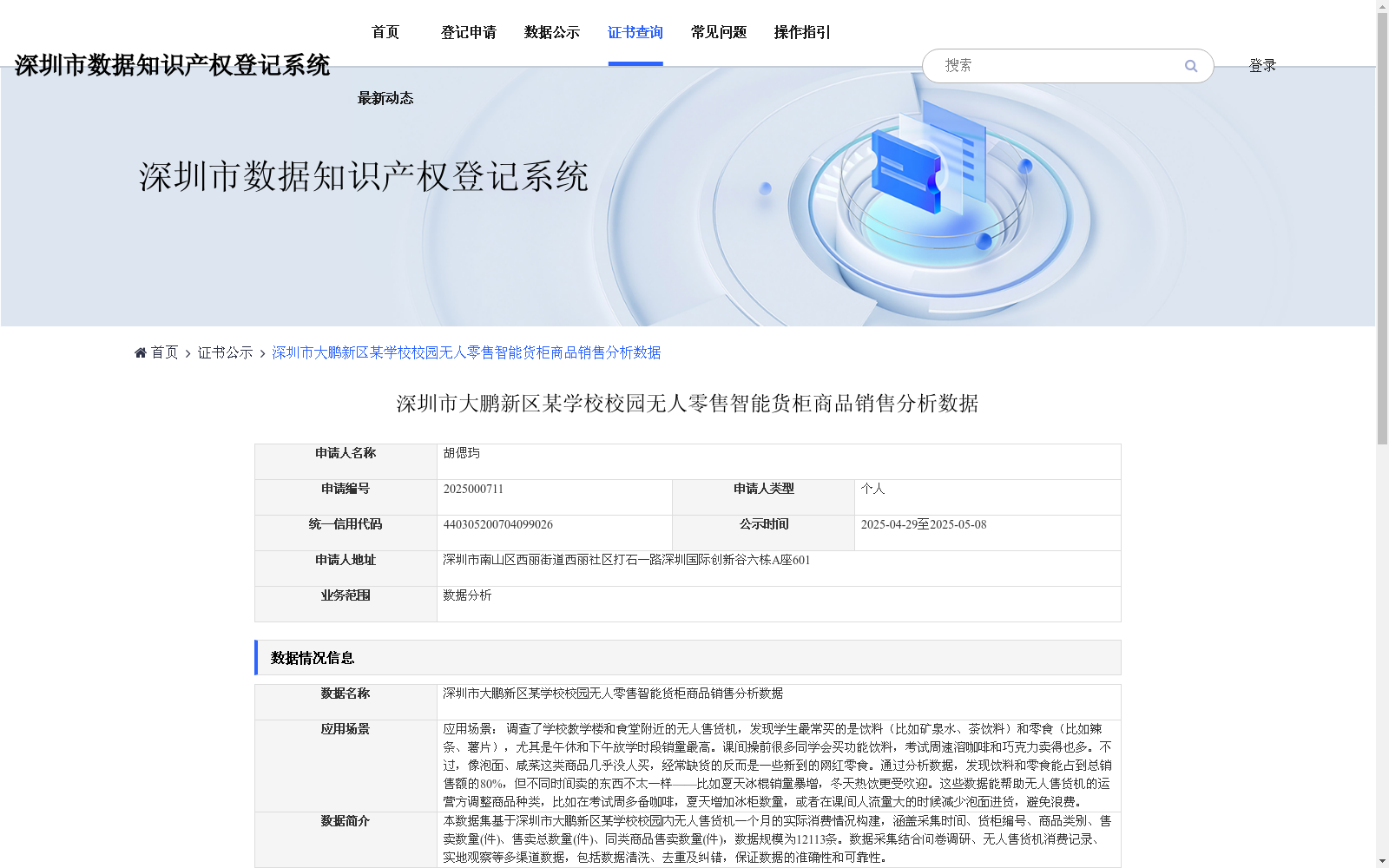Click the 申请人类型 label cell
The image size is (1389, 868).
[764, 497]
